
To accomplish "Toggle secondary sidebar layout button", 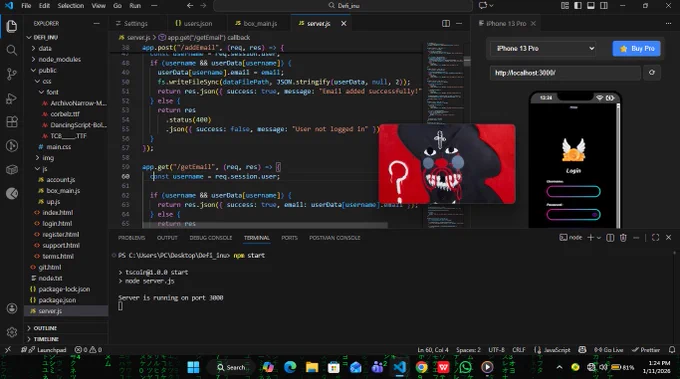I will coord(604,6).
